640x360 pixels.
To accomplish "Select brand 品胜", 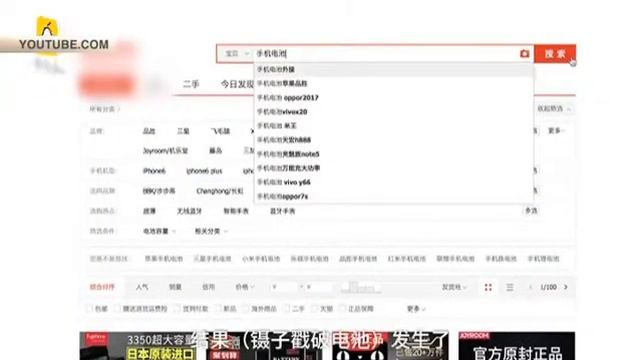I will click(149, 131).
